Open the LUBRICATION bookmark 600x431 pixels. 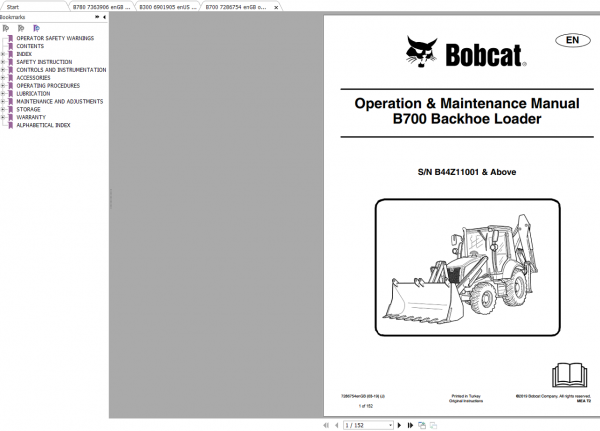[x=33, y=93]
